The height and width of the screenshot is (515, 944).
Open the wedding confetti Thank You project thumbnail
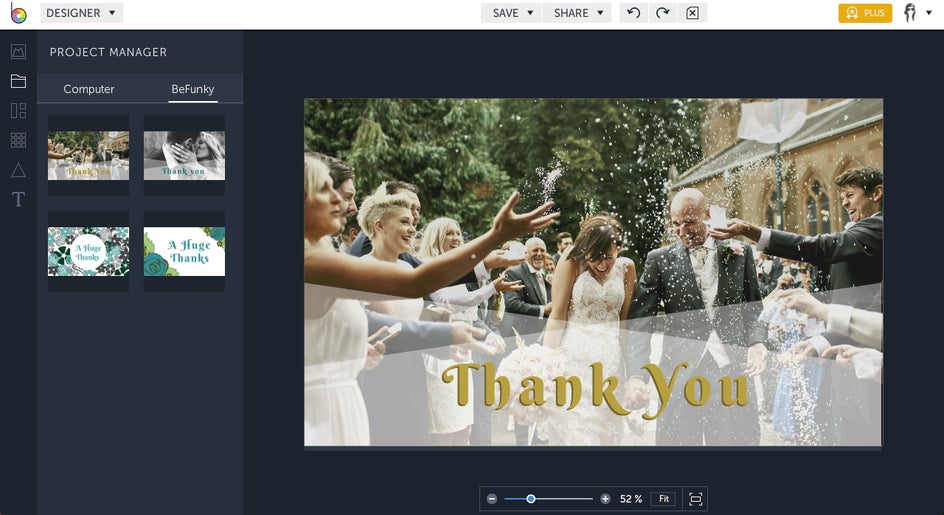coord(88,155)
